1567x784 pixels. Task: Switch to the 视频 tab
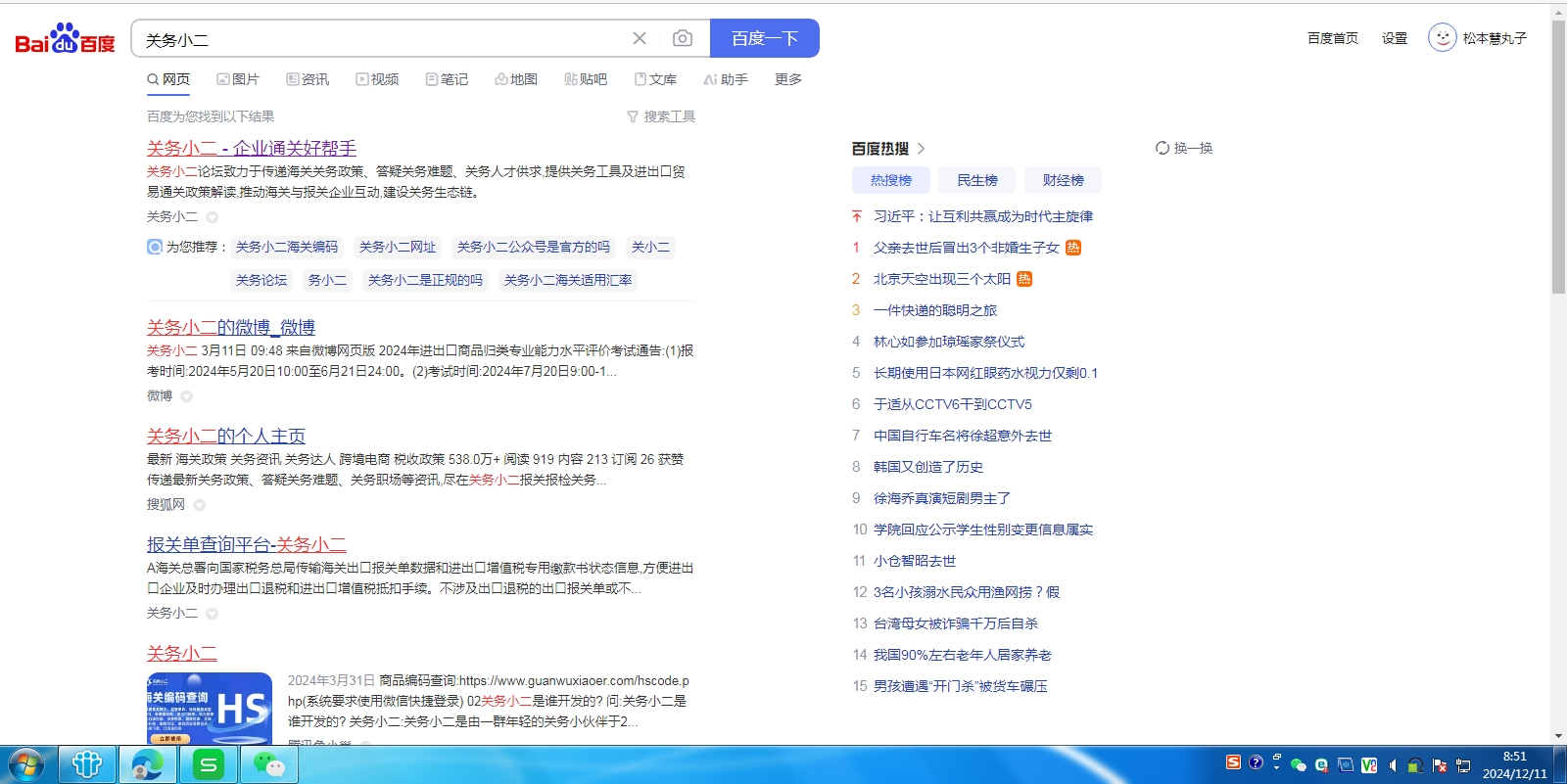pyautogui.click(x=377, y=79)
